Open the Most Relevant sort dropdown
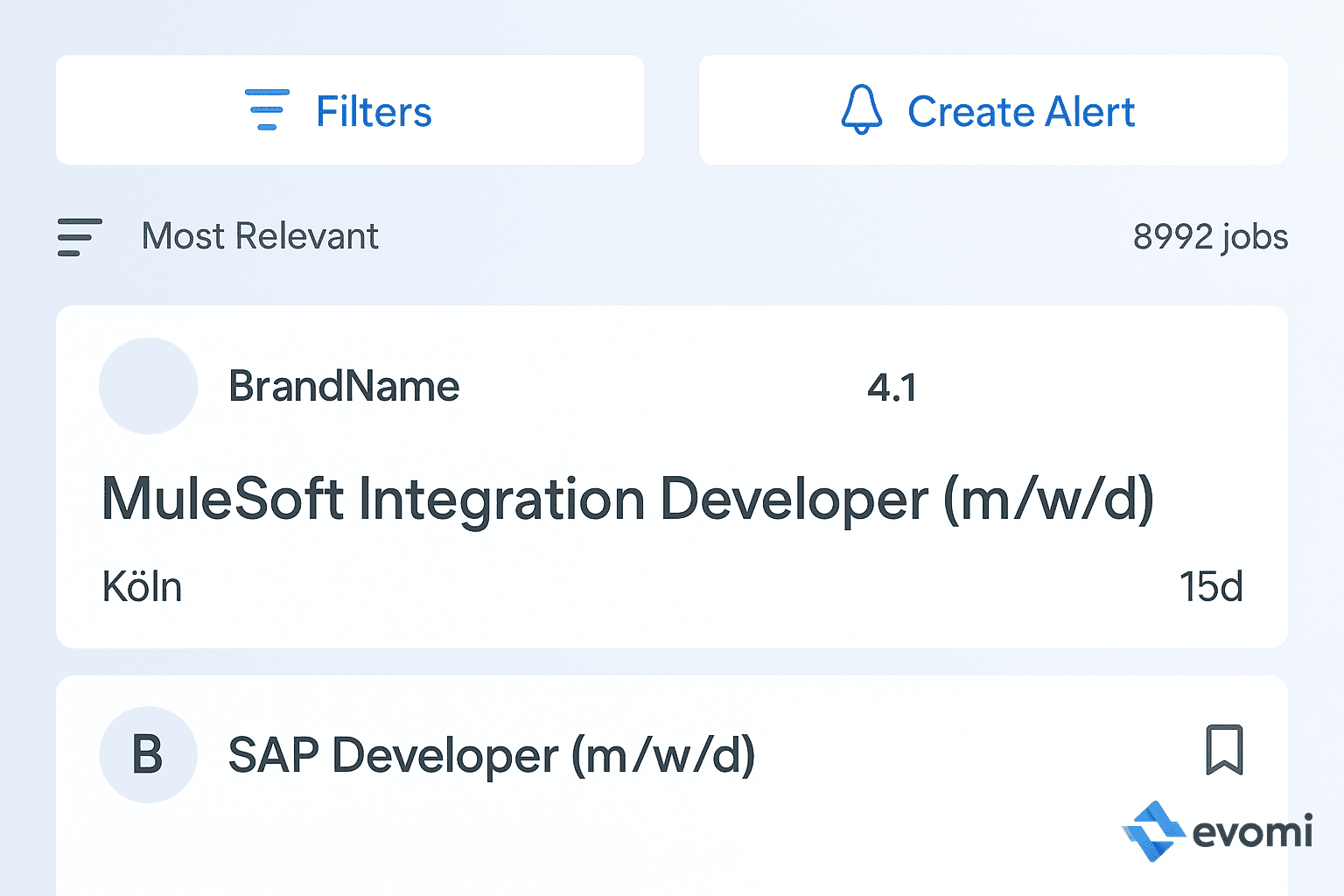 (260, 236)
